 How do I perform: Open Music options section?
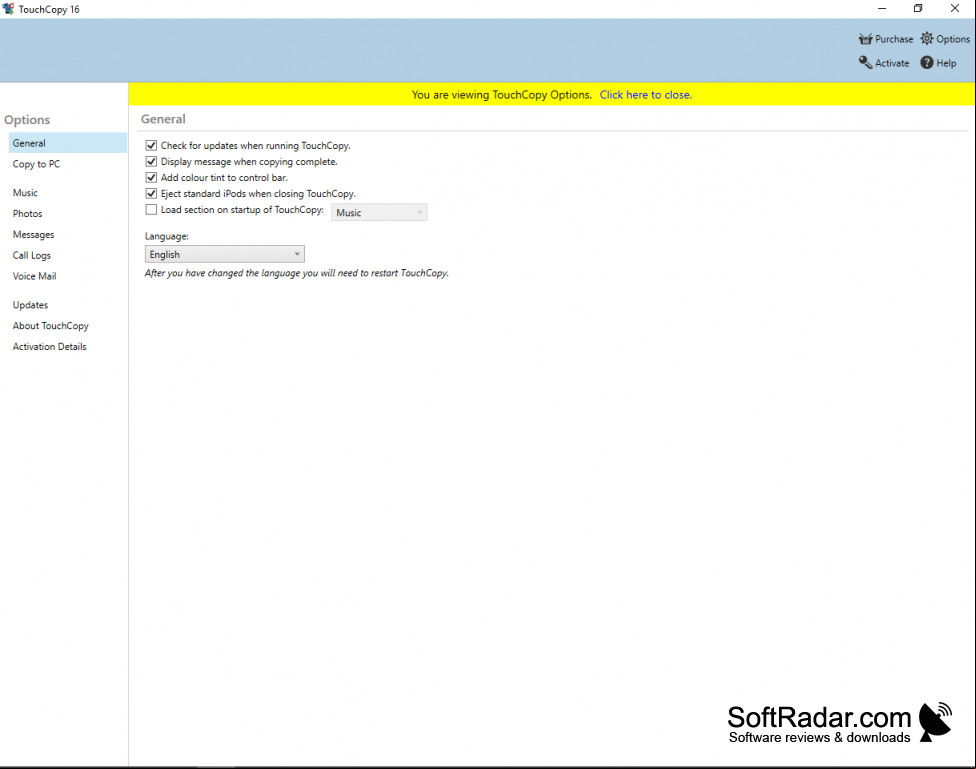25,192
